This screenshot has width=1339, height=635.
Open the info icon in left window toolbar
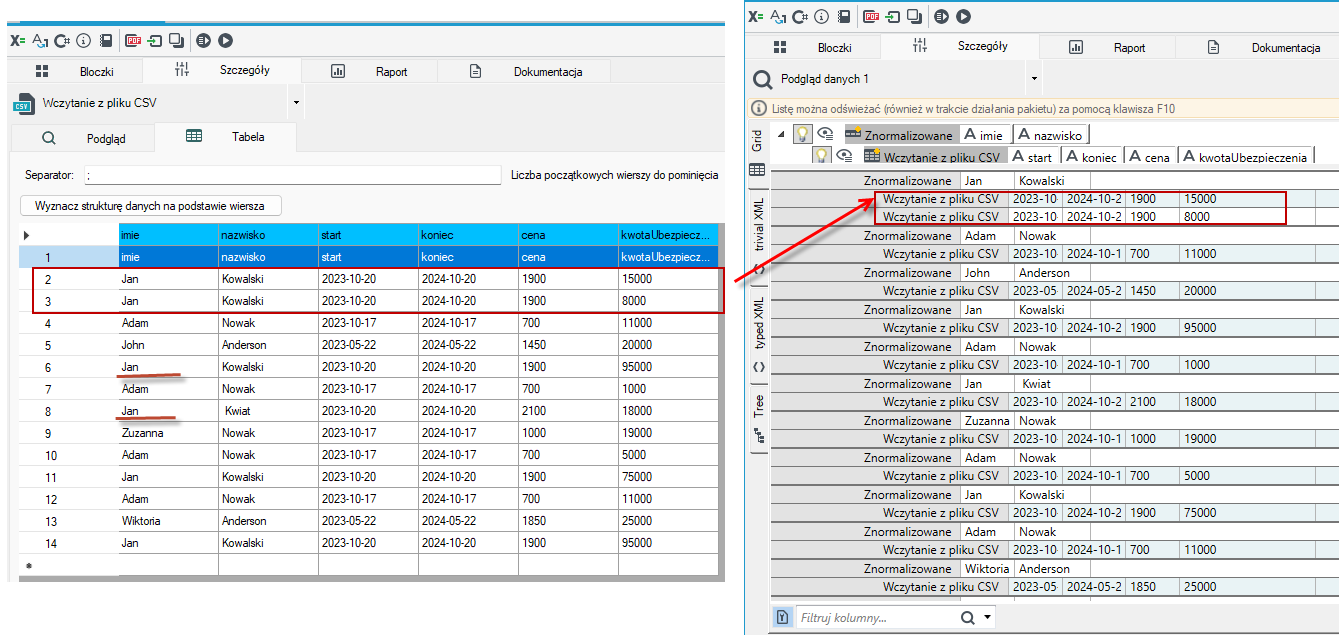[x=83, y=41]
